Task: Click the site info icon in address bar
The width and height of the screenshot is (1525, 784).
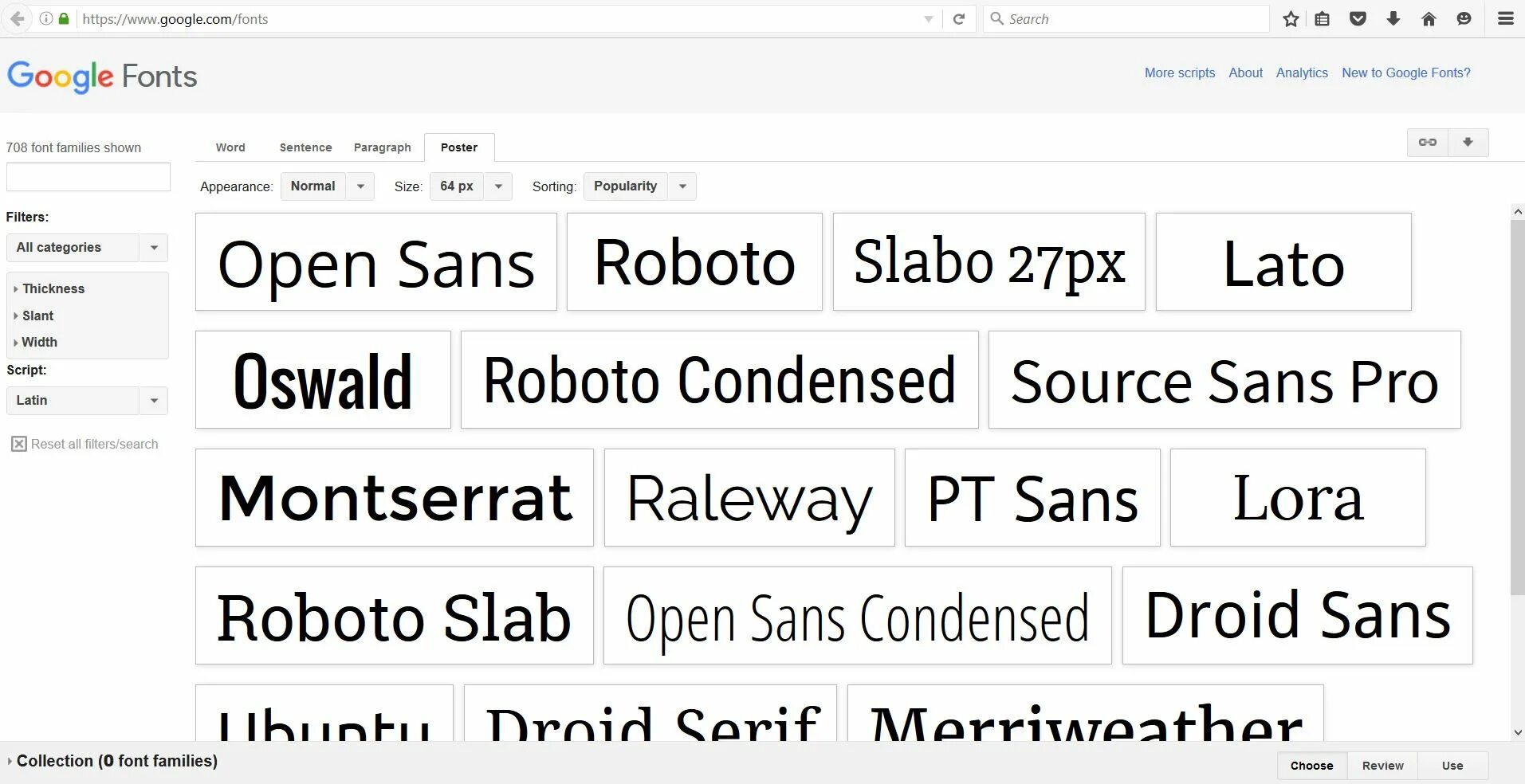Action: pos(46,19)
